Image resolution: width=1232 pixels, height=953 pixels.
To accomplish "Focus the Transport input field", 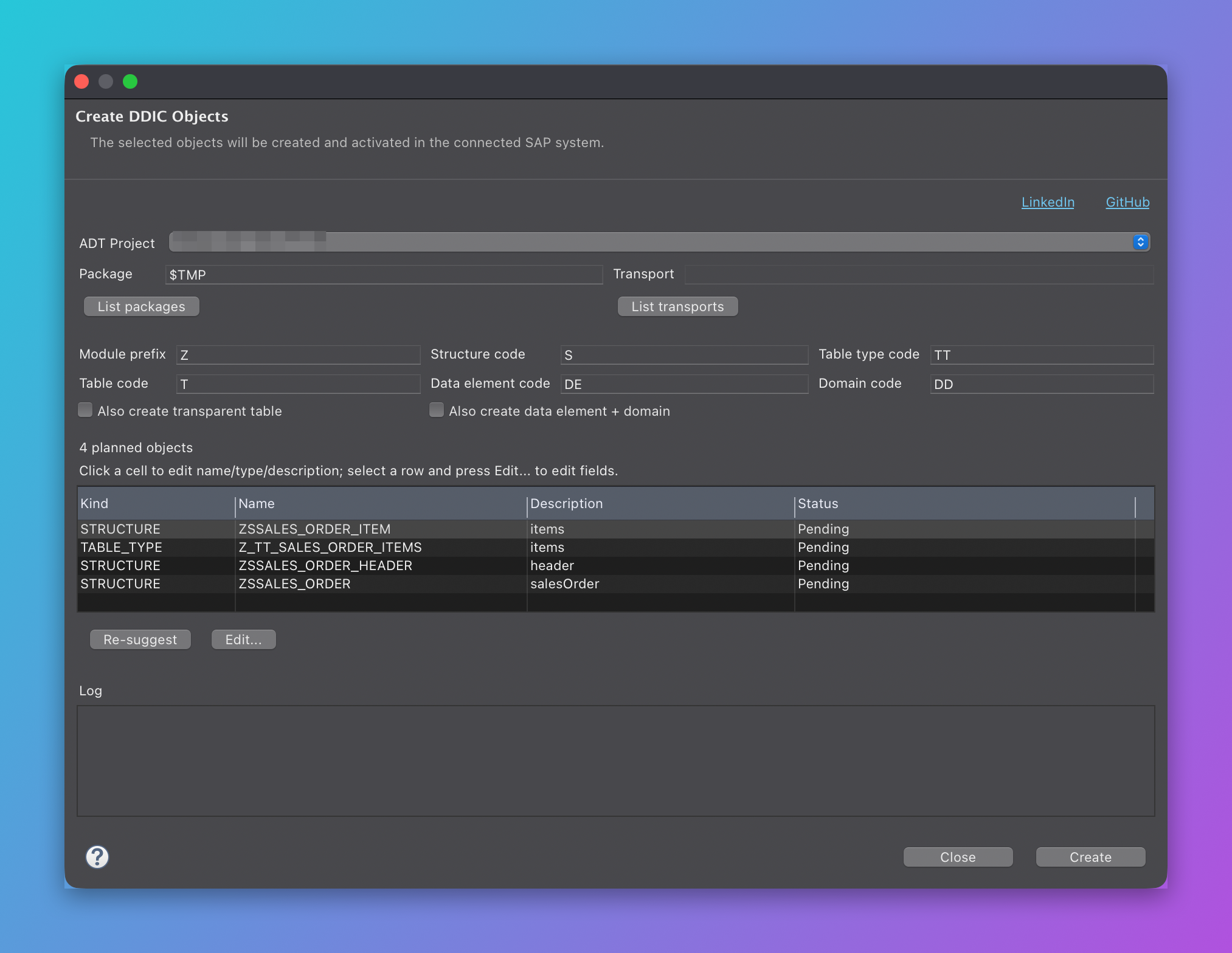I will (x=919, y=275).
